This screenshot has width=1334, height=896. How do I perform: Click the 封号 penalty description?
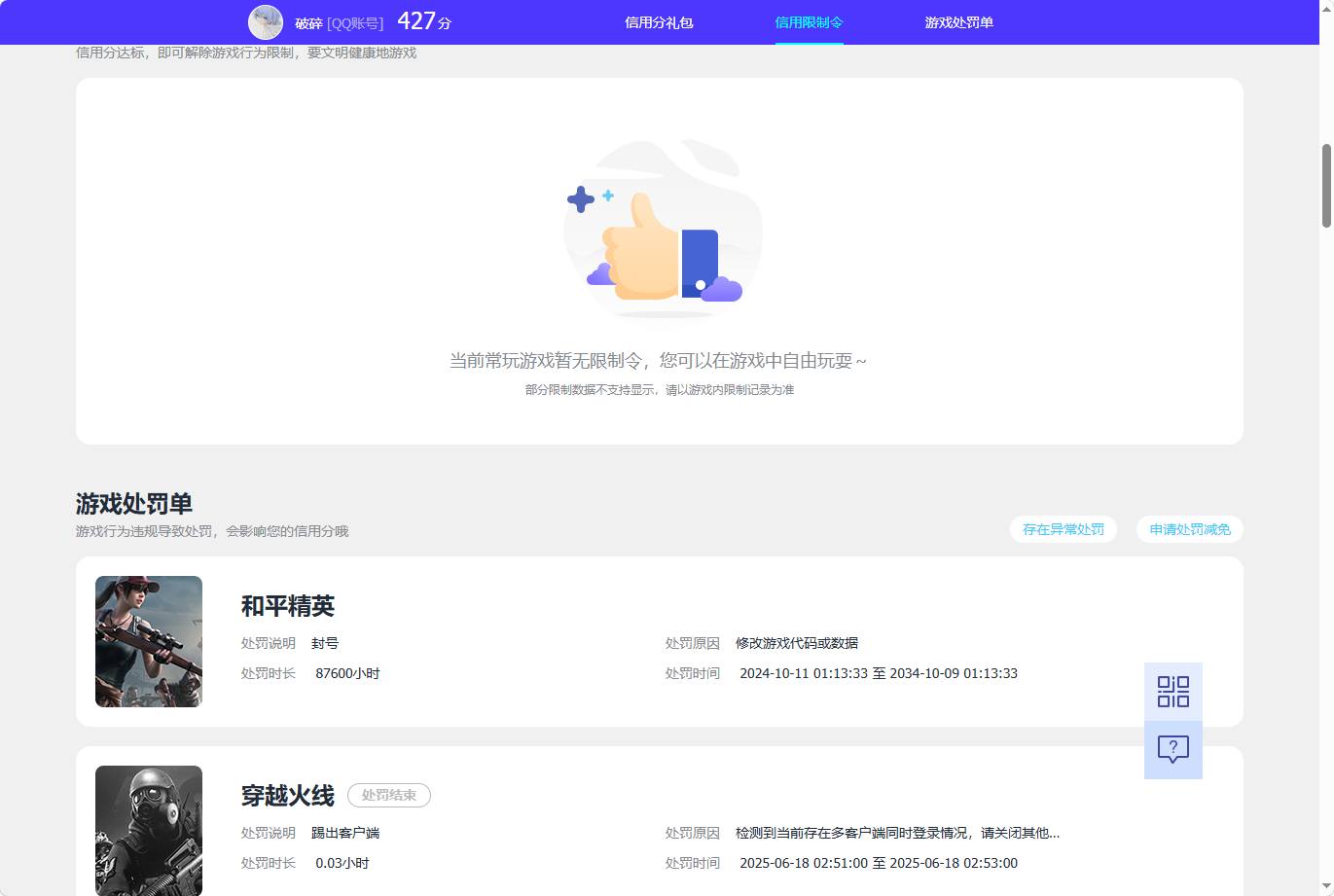pos(325,643)
